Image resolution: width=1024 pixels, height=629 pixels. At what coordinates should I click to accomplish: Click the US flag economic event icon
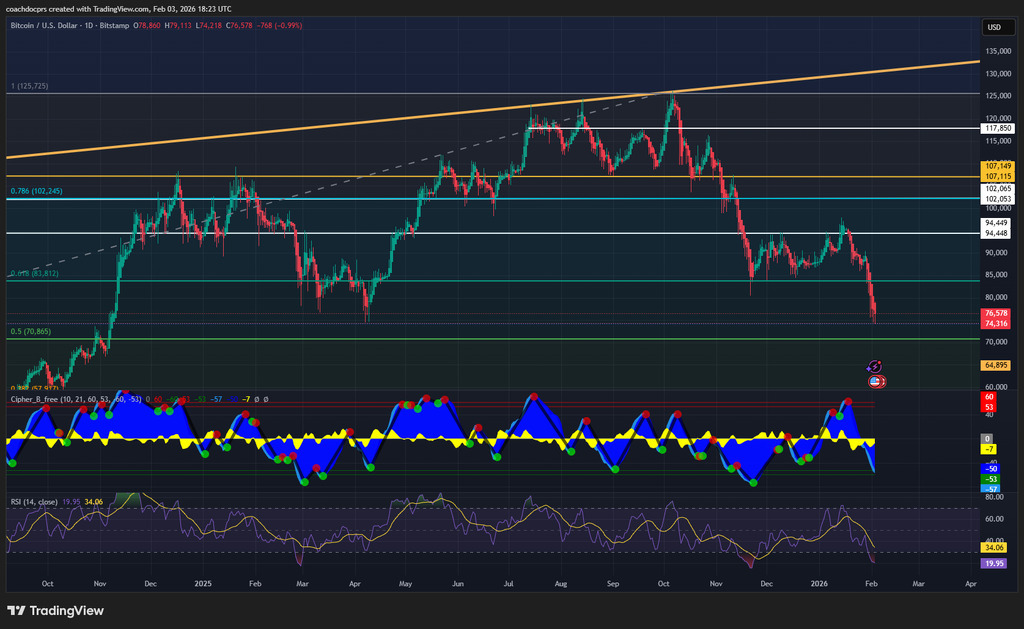pos(875,381)
